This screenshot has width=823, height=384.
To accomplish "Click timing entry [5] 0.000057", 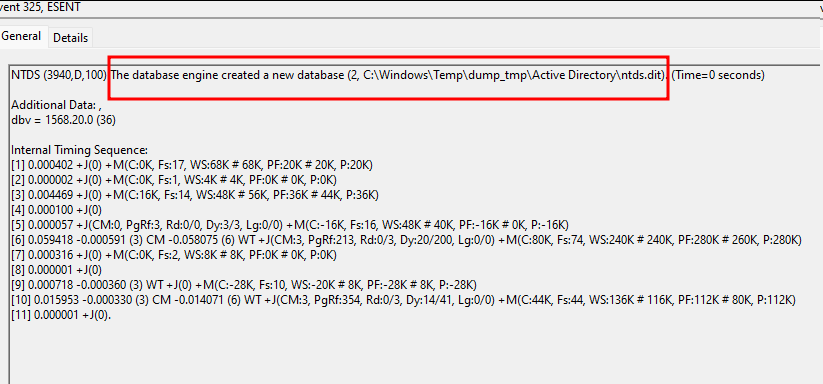I will click(290, 225).
